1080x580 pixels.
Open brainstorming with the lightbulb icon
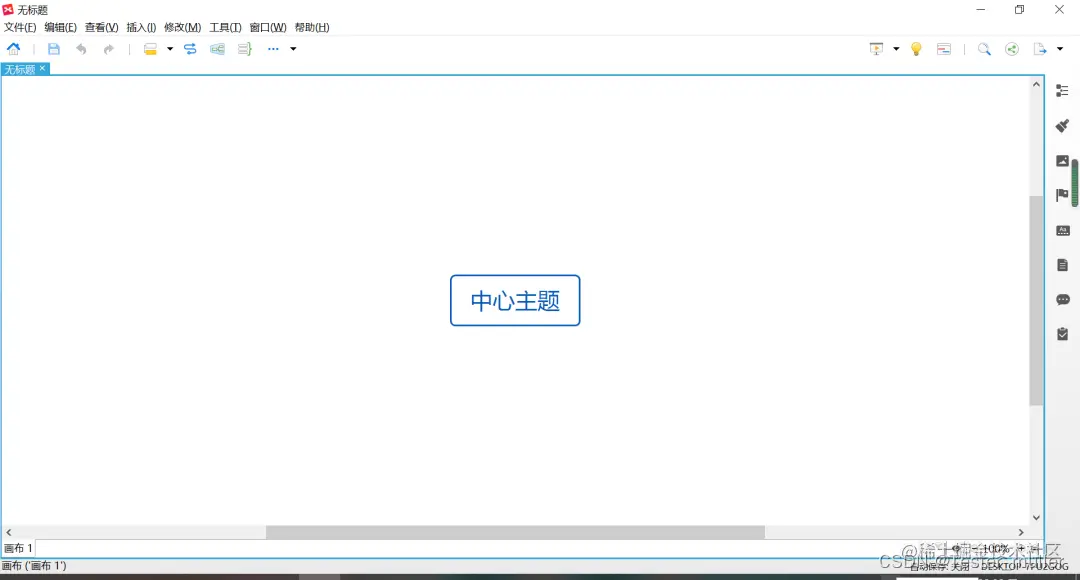pos(917,49)
